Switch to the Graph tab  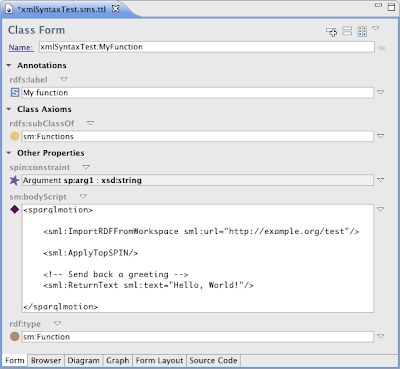tap(118, 361)
